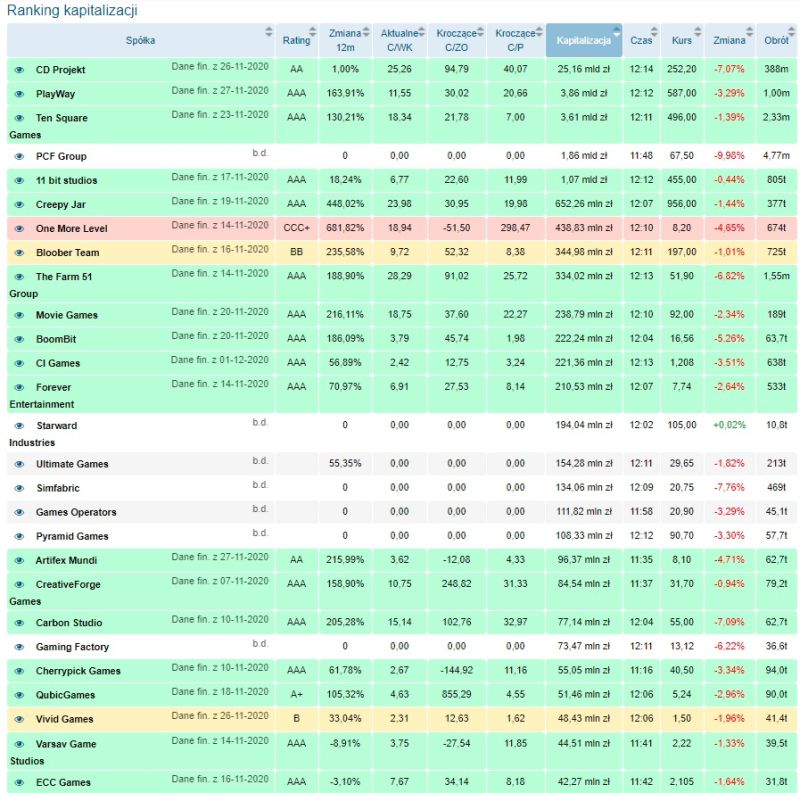This screenshot has width=800, height=793.
Task: Click PCF Group -9,98% change value
Action: coord(730,156)
